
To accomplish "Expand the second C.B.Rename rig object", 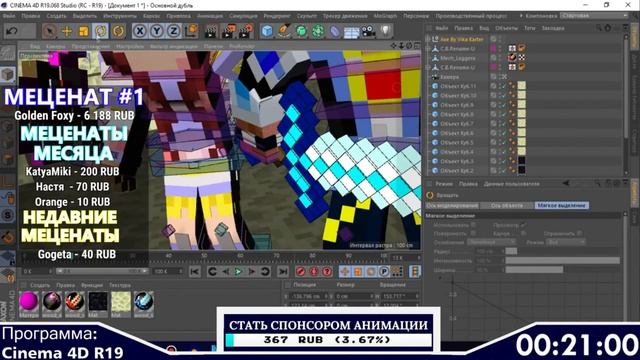I will 428,67.
